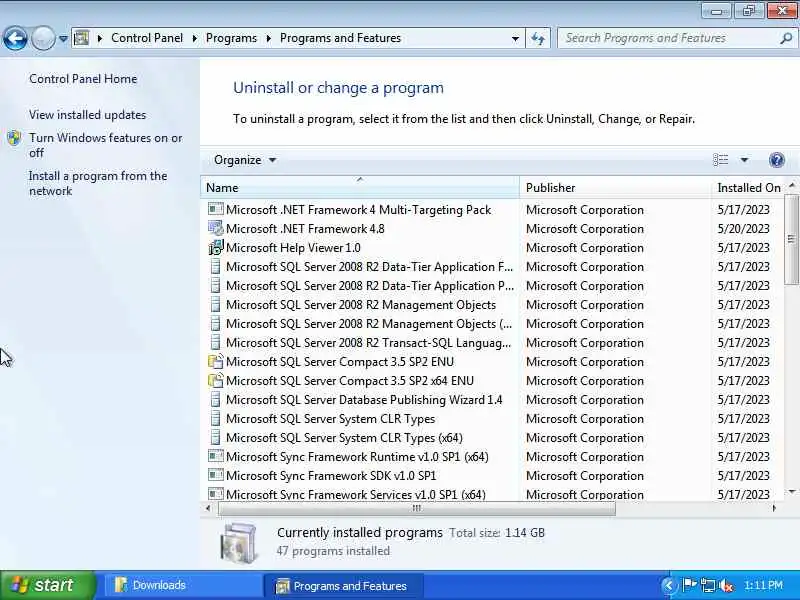This screenshot has height=600, width=800.
Task: Open the Windows start button
Action: [x=47, y=585]
